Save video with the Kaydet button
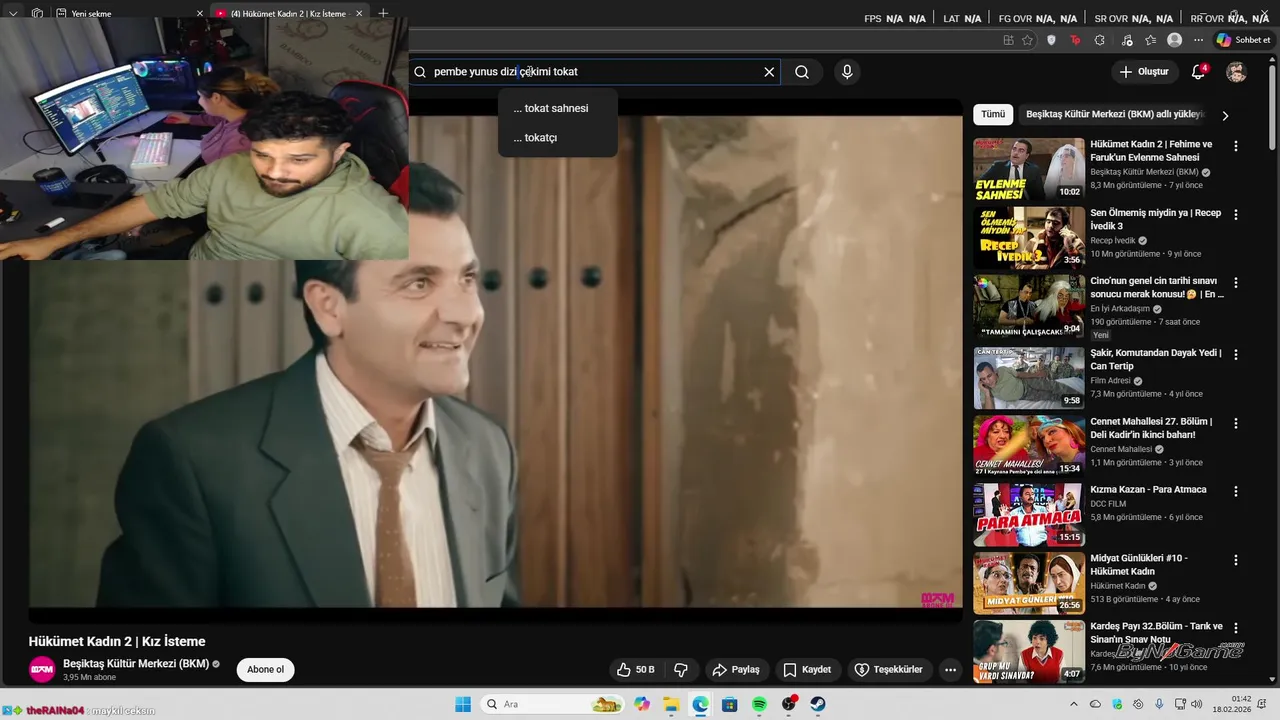 tap(808, 670)
